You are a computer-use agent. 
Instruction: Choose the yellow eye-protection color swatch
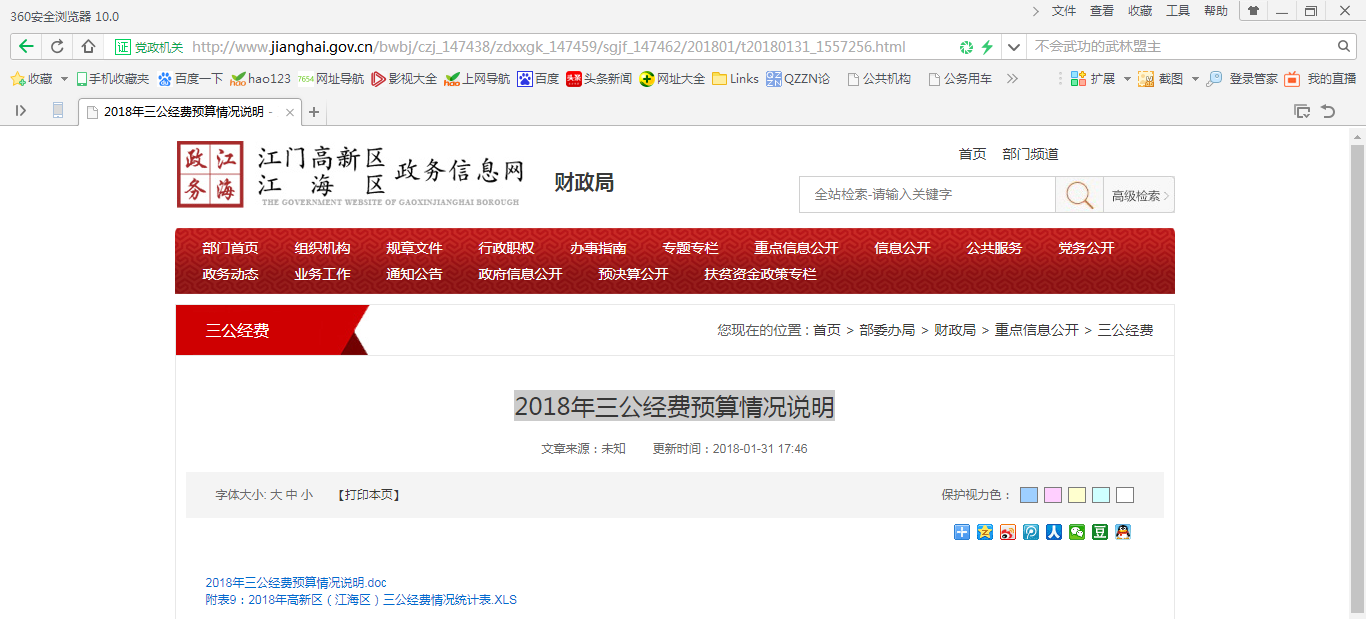(1077, 495)
